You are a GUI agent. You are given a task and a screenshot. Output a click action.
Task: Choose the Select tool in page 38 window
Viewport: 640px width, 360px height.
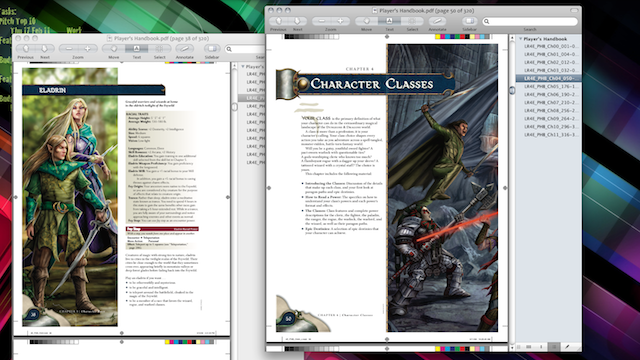[159, 49]
